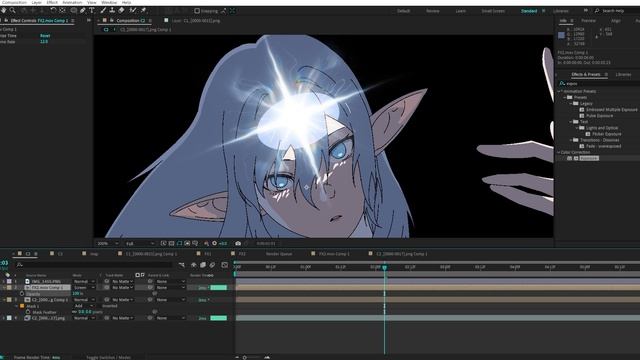Image resolution: width=640 pixels, height=360 pixels.
Task: Toggle frame blending icon in timeline
Action: coord(203,265)
